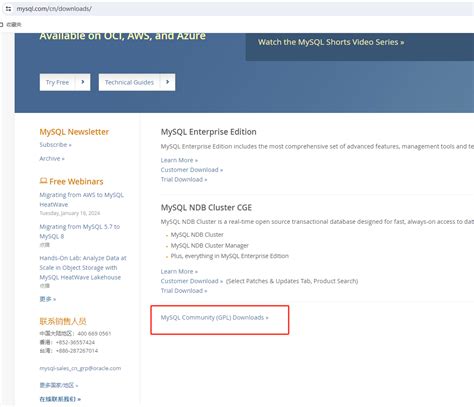This screenshot has height=407, width=474.
Task: Click the 在线联系我们 link
Action: (x=60, y=399)
